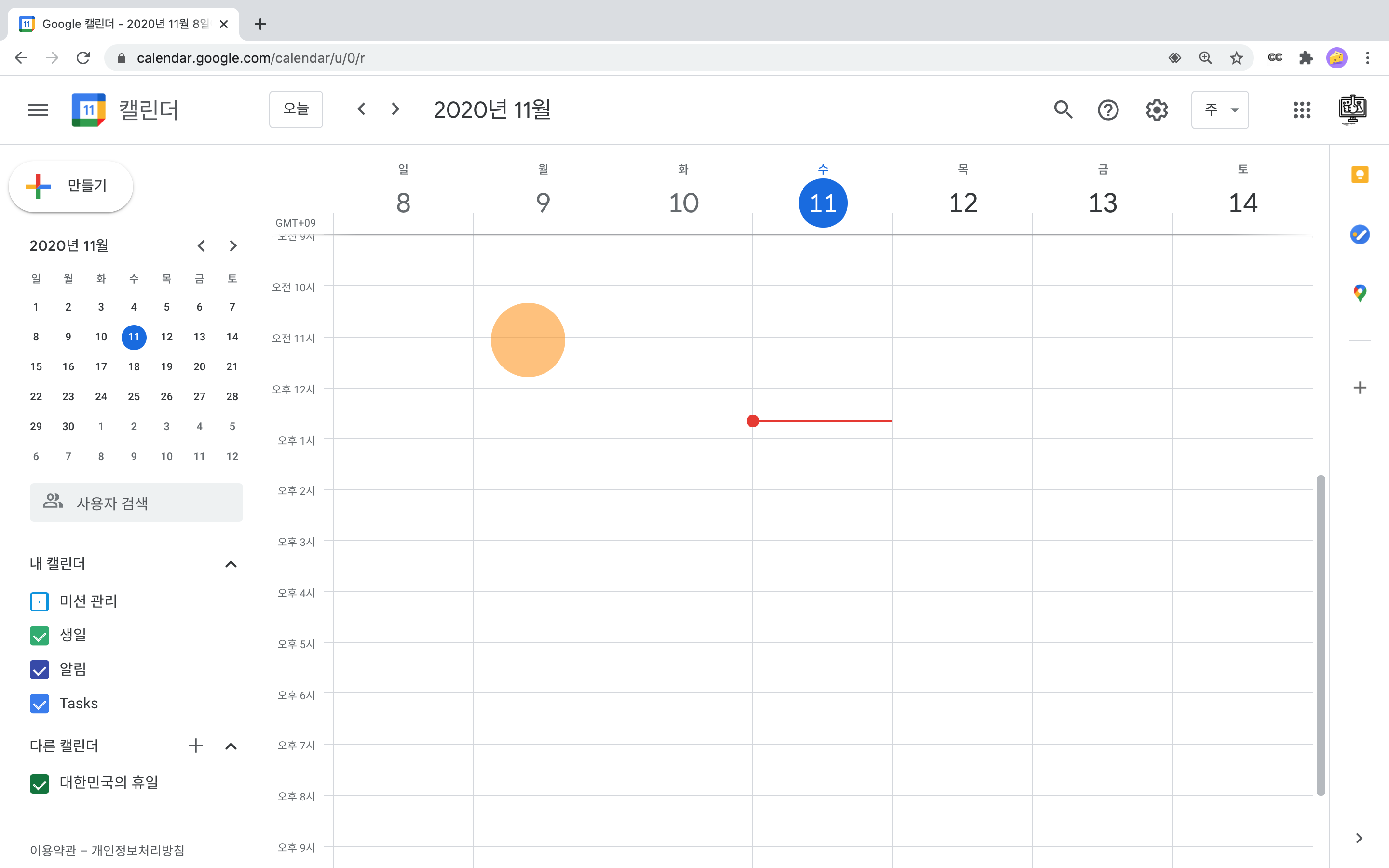Enable the 미션 관리 calendar checkbox
The height and width of the screenshot is (868, 1389).
39,601
